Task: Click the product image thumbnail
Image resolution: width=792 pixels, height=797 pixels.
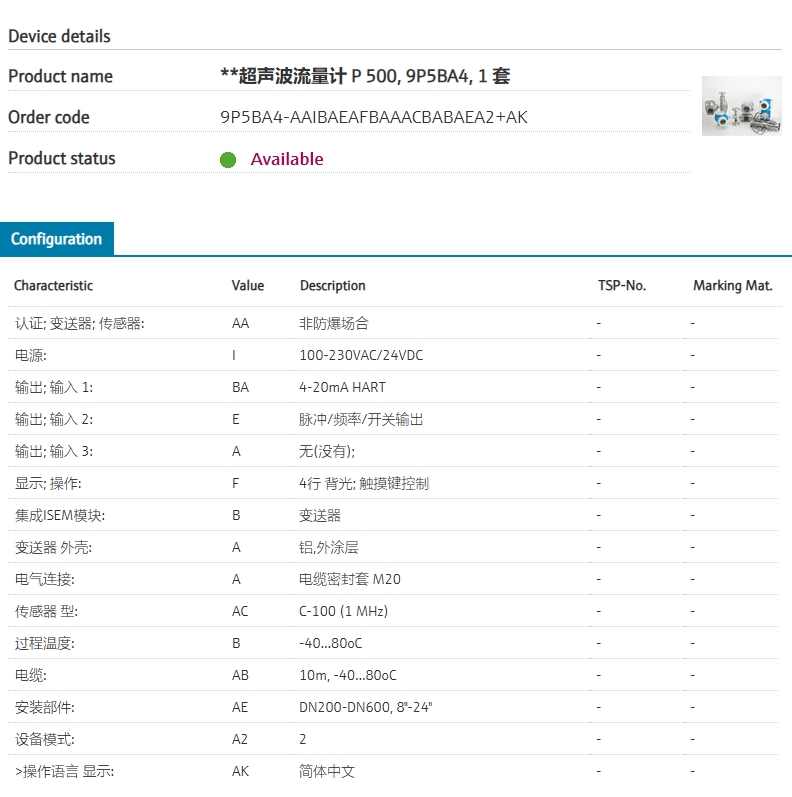Action: [x=742, y=106]
